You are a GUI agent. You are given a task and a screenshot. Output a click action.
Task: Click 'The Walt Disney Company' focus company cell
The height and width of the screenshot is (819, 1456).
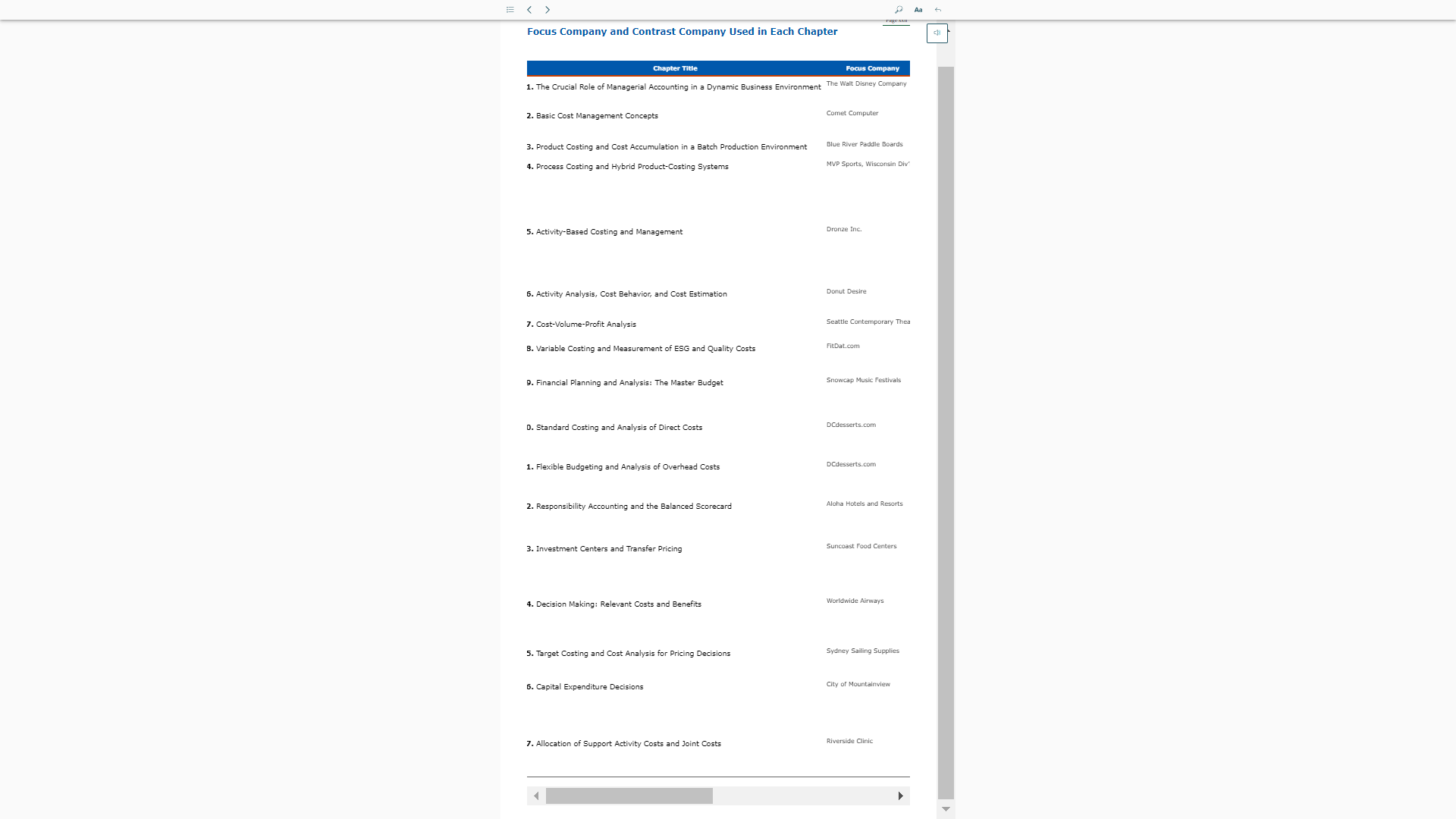point(867,84)
